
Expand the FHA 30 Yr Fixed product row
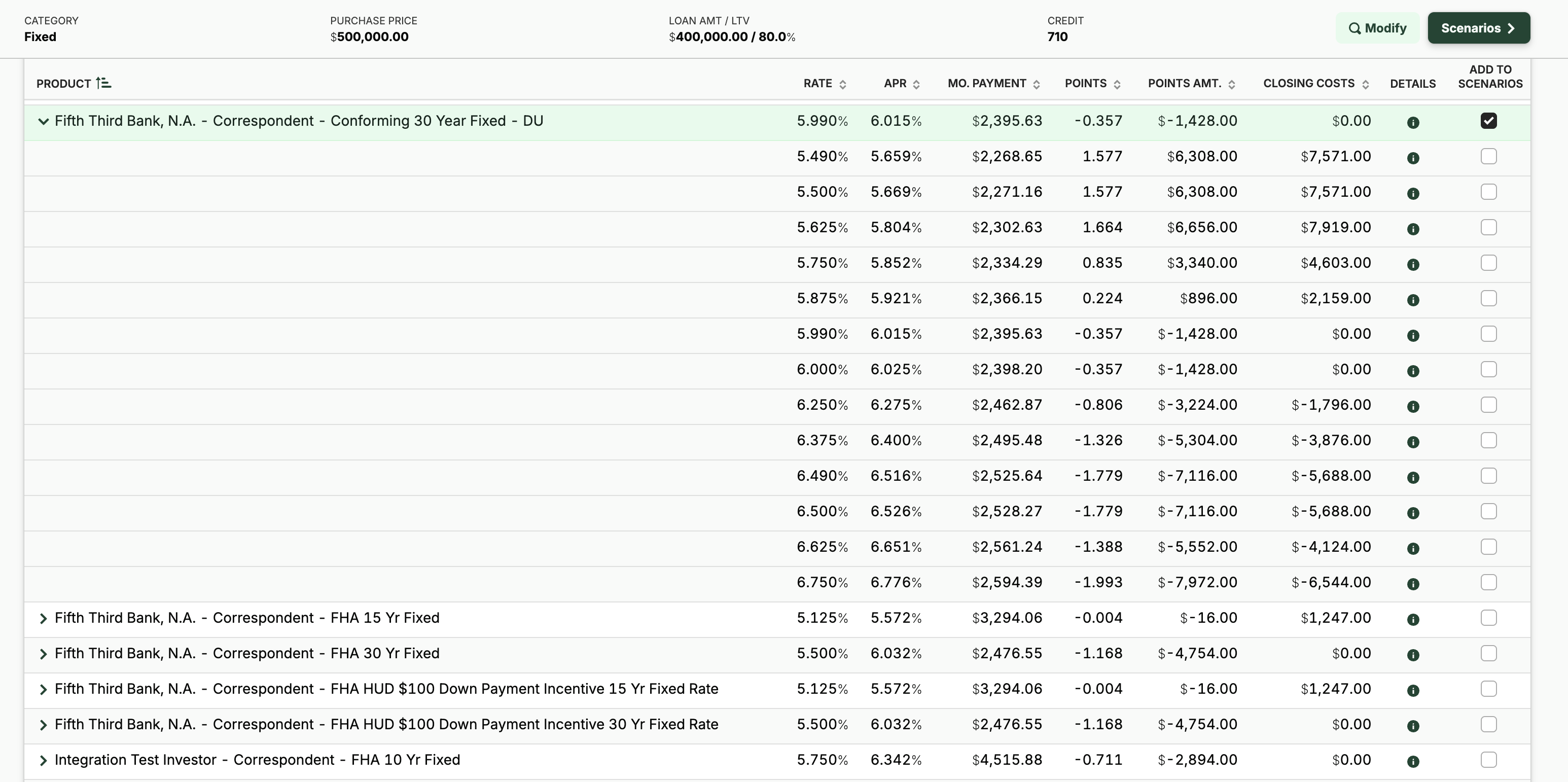tap(43, 654)
